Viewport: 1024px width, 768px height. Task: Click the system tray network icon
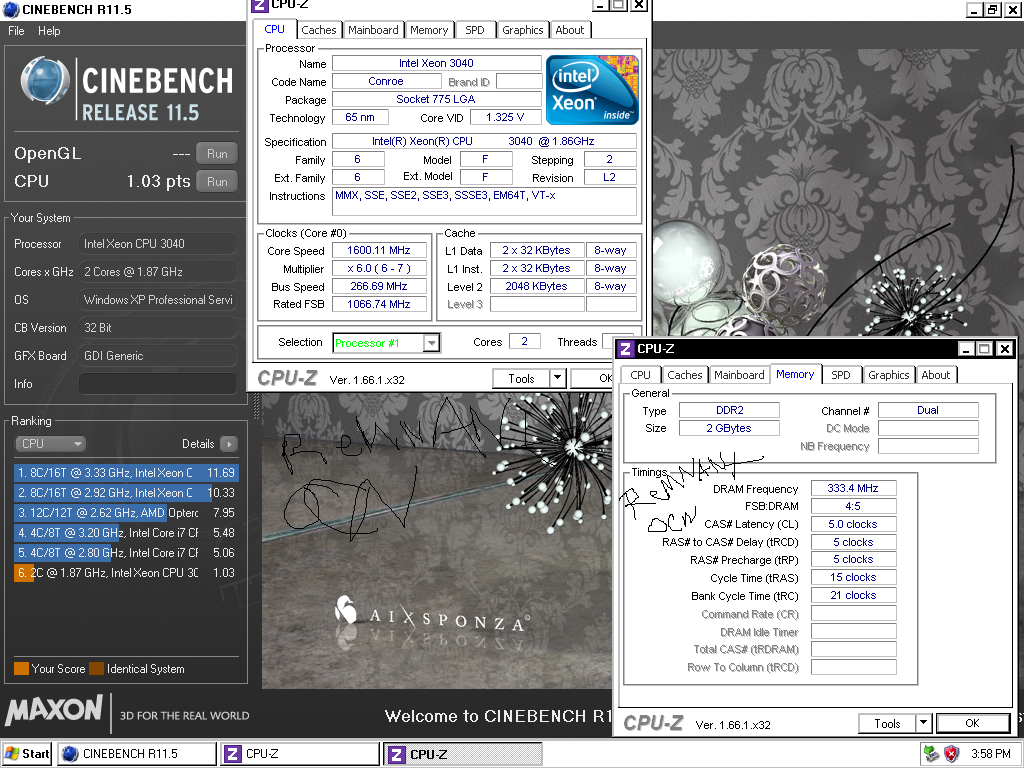coord(932,754)
